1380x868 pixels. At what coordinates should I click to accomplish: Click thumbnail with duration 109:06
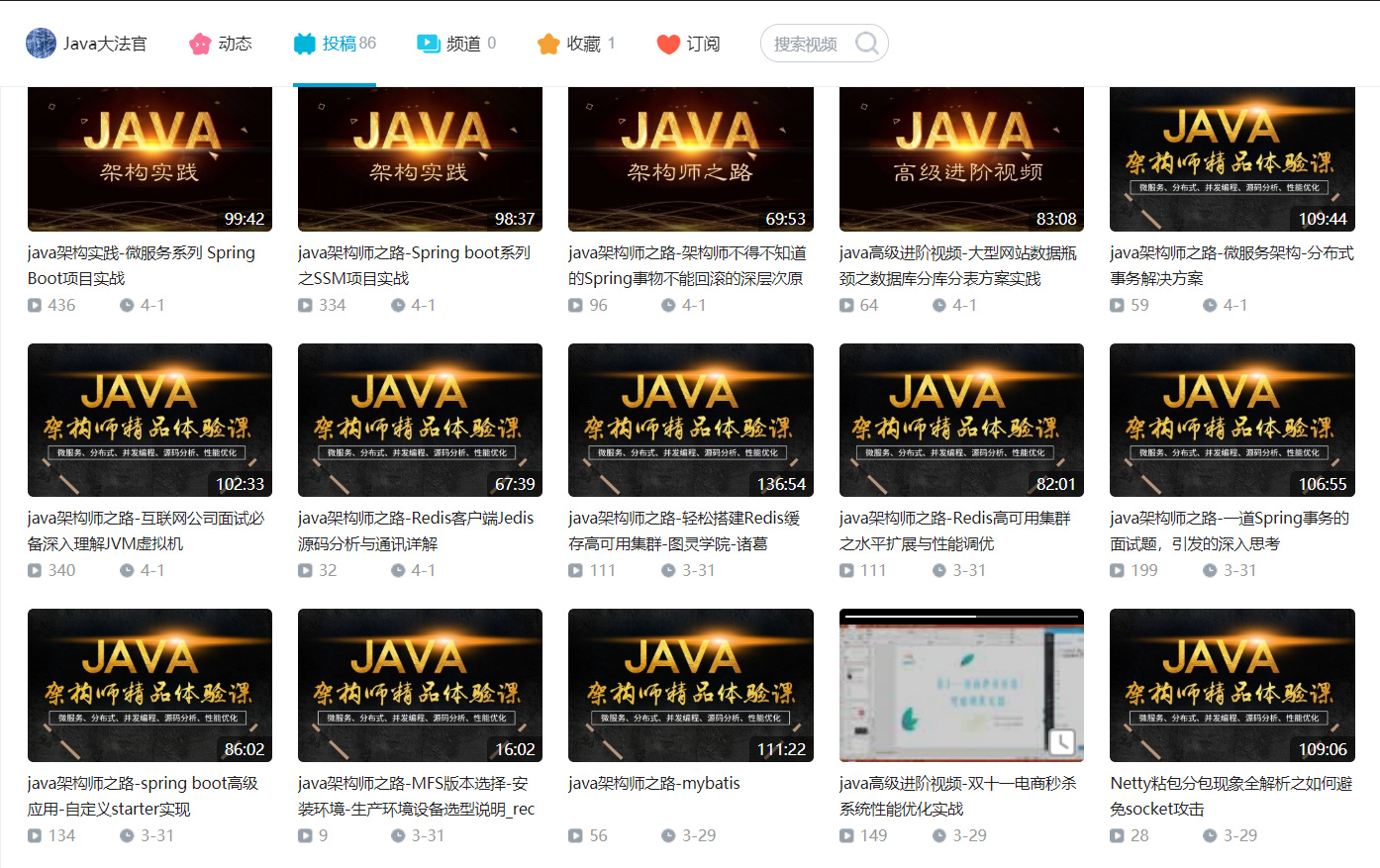[x=1232, y=685]
